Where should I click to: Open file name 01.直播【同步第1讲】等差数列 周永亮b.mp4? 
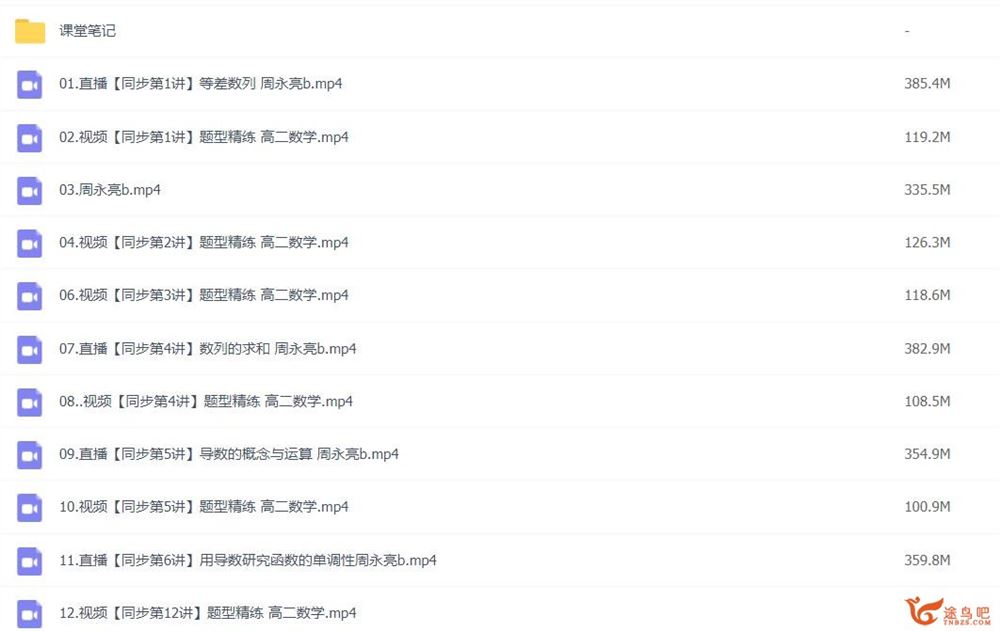200,84
